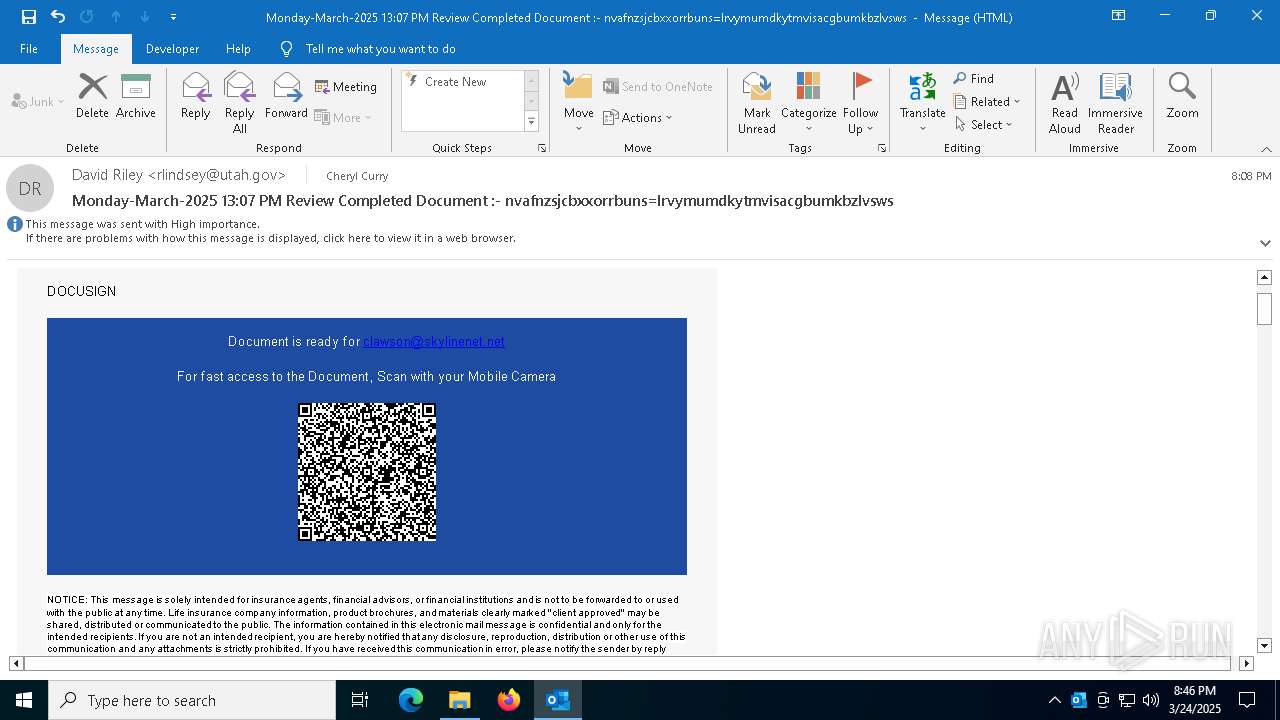Open the File menu
The height and width of the screenshot is (720, 1280).
click(x=29, y=49)
